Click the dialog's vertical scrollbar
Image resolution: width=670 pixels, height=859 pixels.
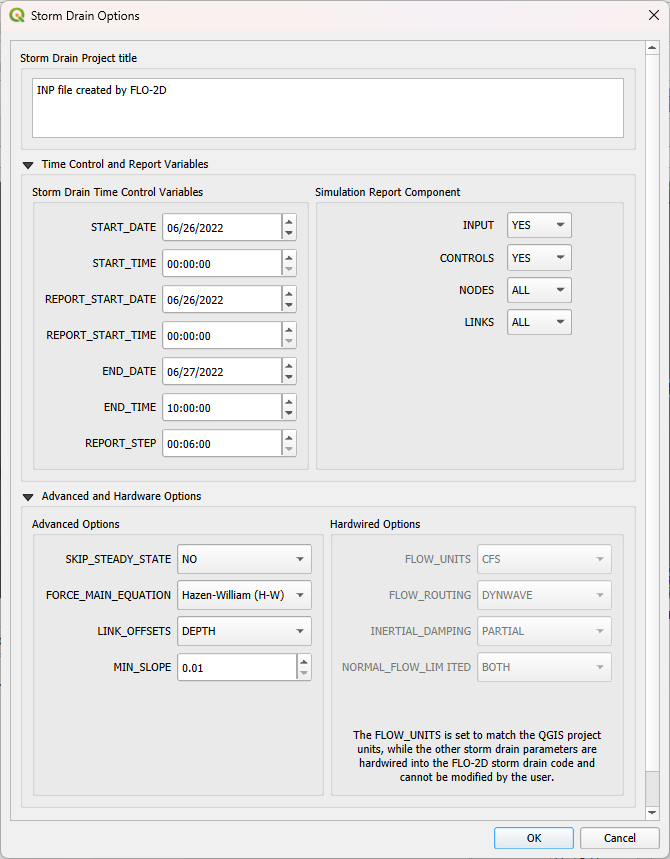tap(652, 400)
